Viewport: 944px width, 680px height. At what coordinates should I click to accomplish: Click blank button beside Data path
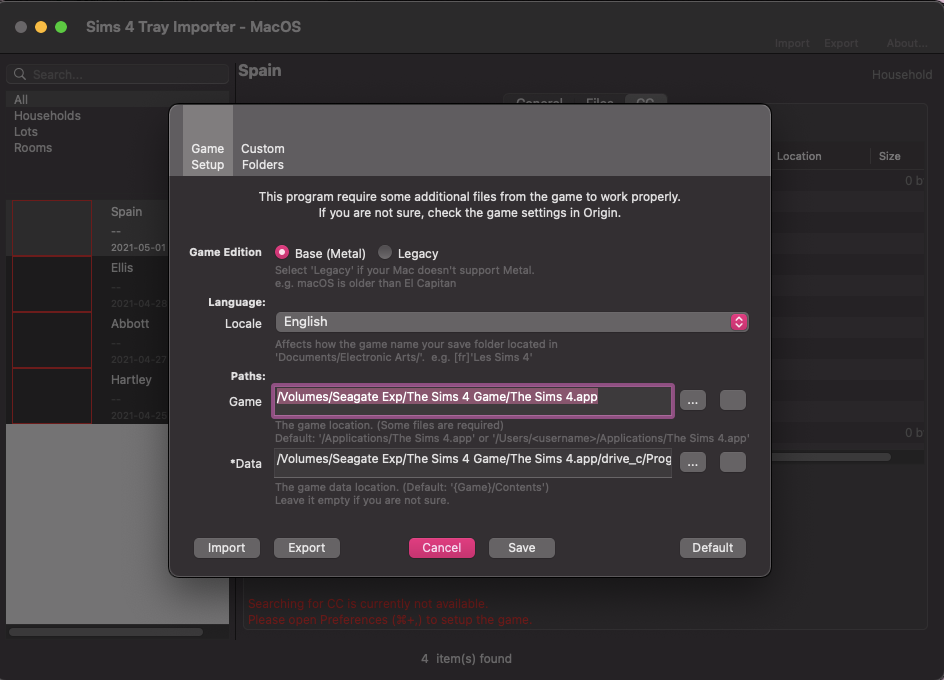click(733, 463)
